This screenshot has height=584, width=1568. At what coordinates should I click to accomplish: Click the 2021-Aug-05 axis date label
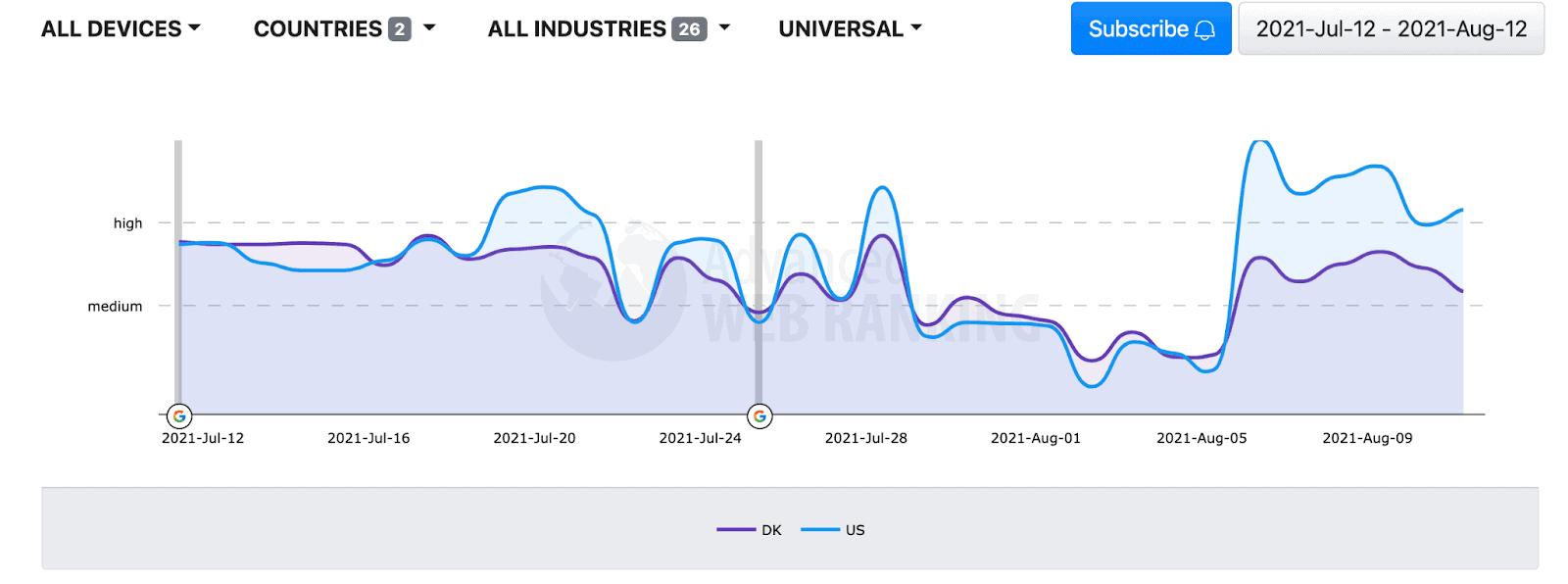click(x=1201, y=438)
